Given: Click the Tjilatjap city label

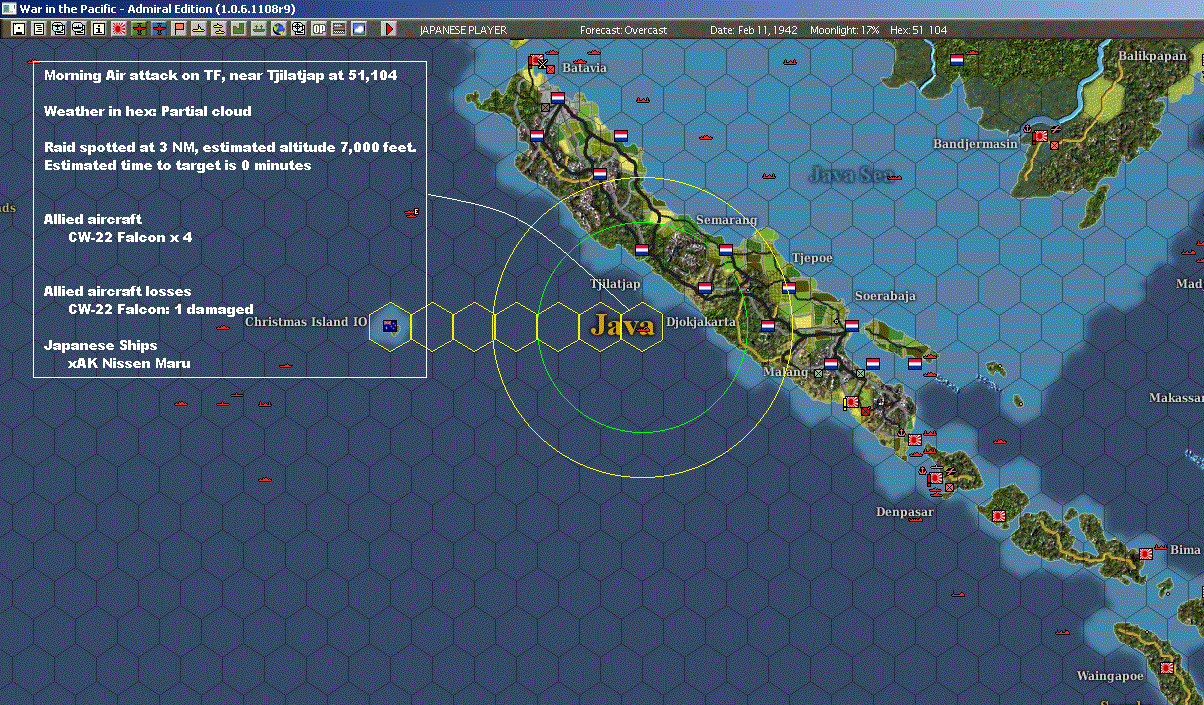Looking at the screenshot, I should 615,284.
